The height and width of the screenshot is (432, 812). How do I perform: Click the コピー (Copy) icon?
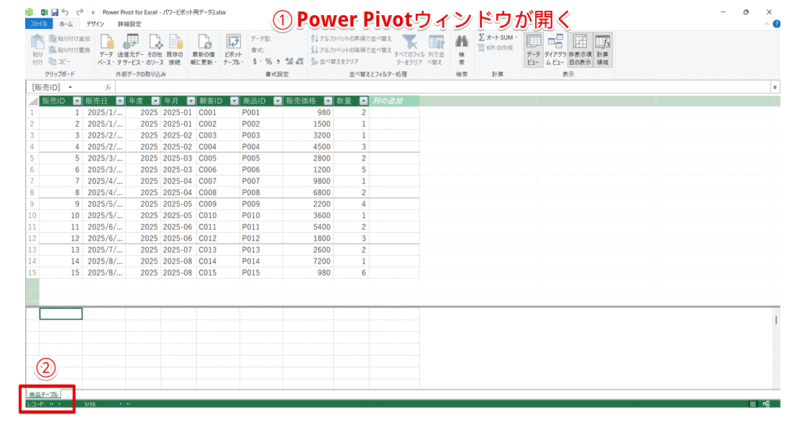pos(60,61)
